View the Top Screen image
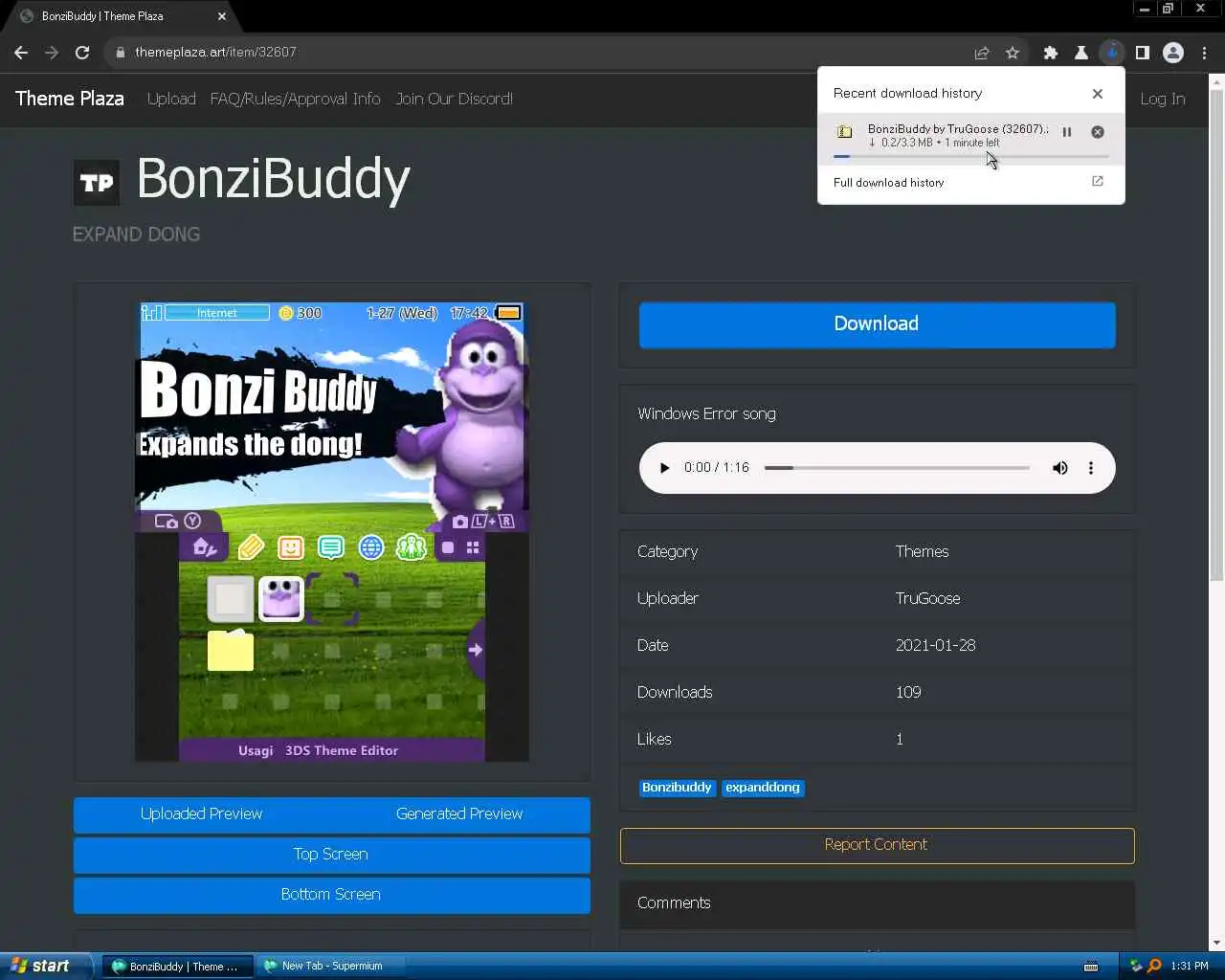Viewport: 1225px width, 980px height. 331,855
